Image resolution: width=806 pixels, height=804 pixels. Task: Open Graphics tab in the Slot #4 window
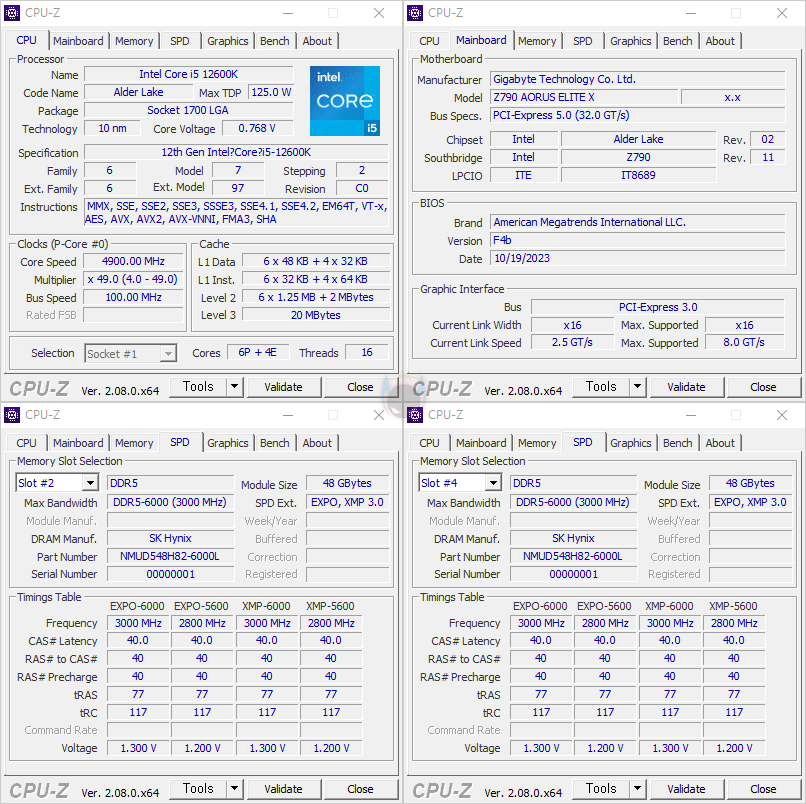(x=631, y=443)
